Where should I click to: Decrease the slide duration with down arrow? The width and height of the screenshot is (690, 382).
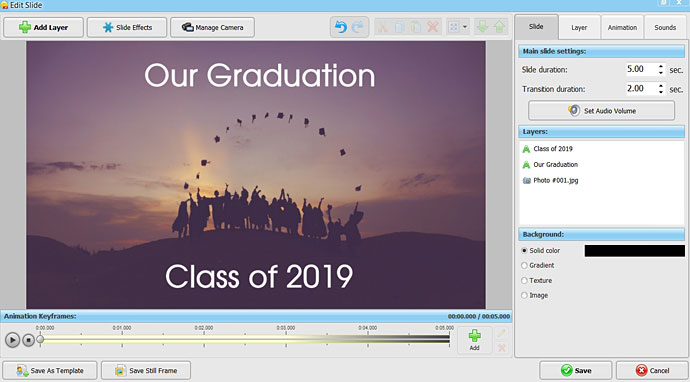click(x=661, y=73)
